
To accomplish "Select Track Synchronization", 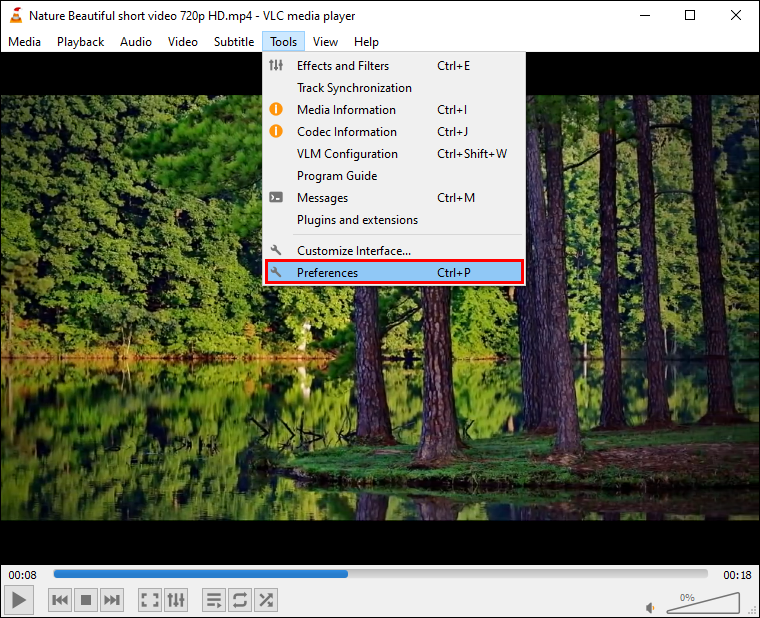I will click(394, 88).
